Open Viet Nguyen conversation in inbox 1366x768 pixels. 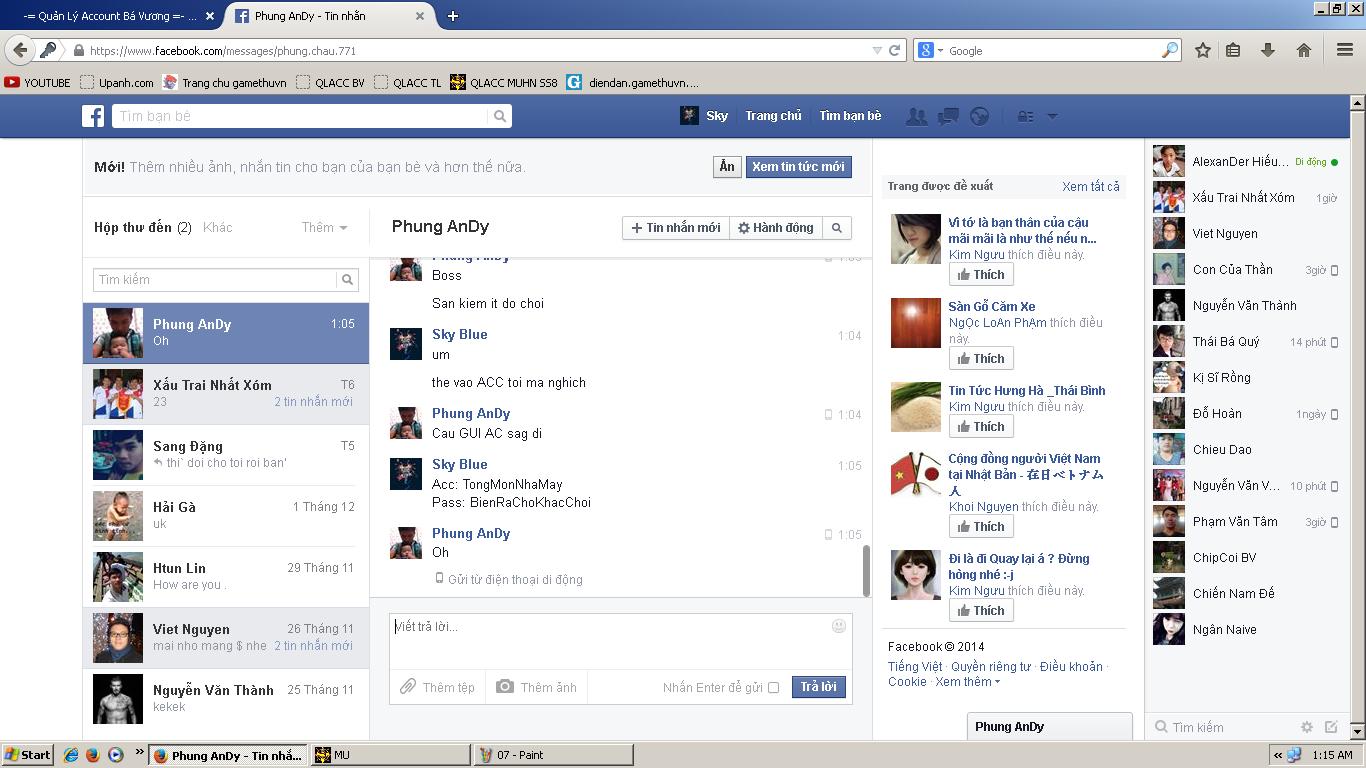(x=226, y=638)
